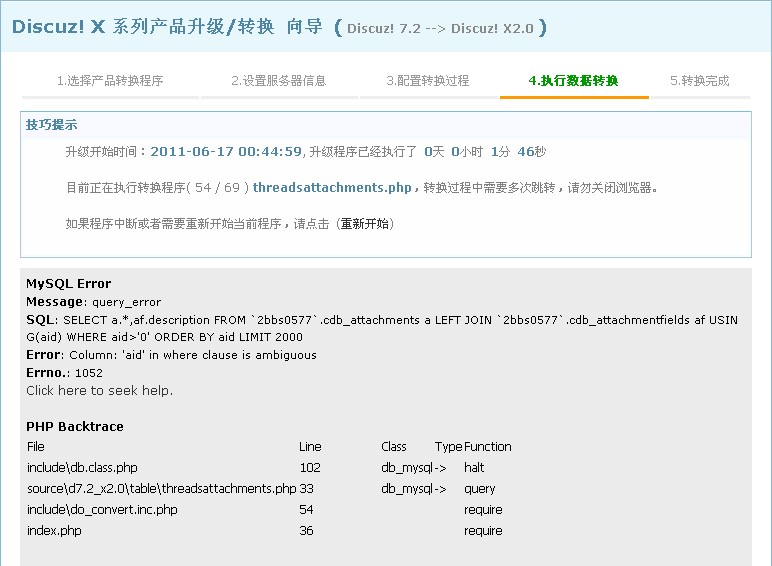This screenshot has width=772, height=566.
Task: Click the SQL SELECT statement text
Action: pyautogui.click(x=382, y=328)
